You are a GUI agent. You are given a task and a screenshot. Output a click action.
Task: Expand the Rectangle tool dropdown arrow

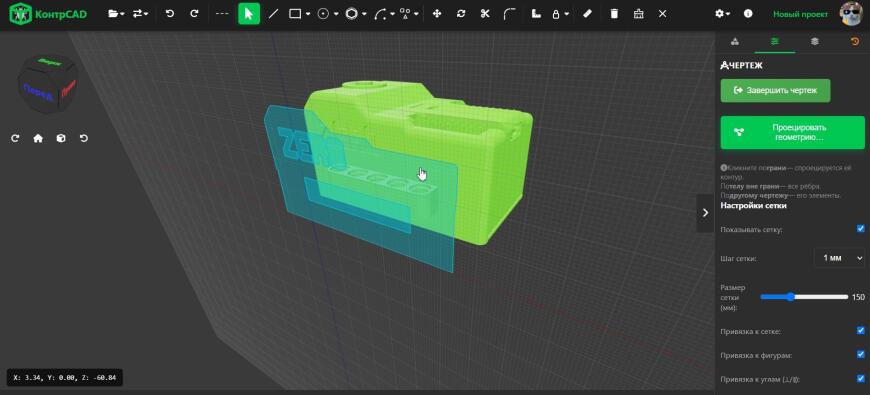[308, 14]
